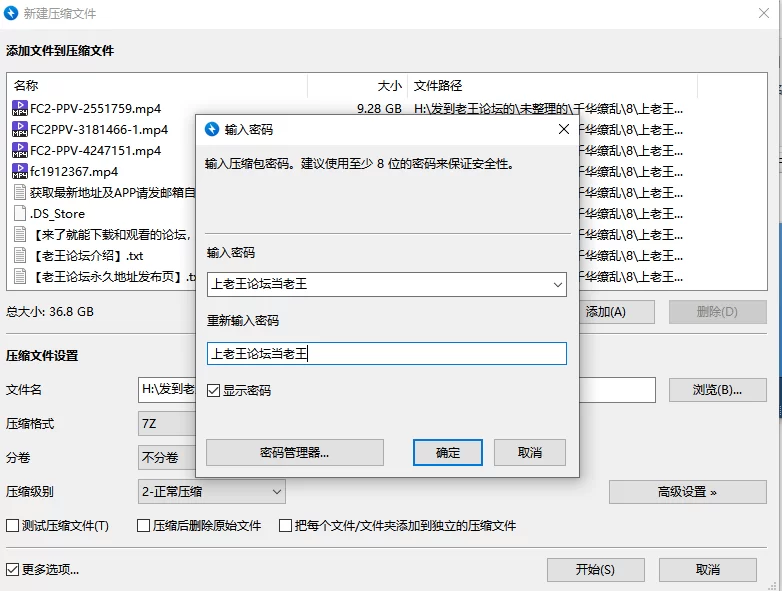
Task: Sort by the 名称 column header
Action: click(158, 86)
